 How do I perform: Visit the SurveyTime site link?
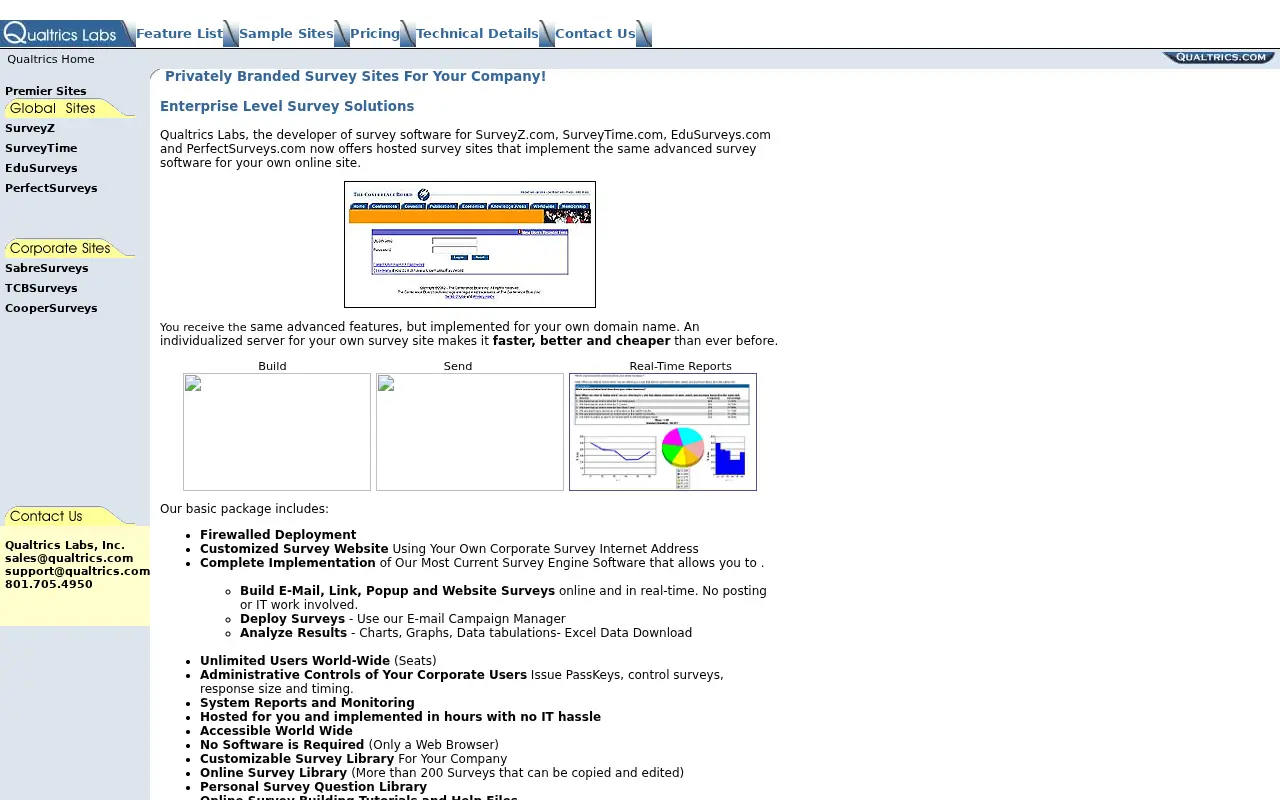coord(41,148)
